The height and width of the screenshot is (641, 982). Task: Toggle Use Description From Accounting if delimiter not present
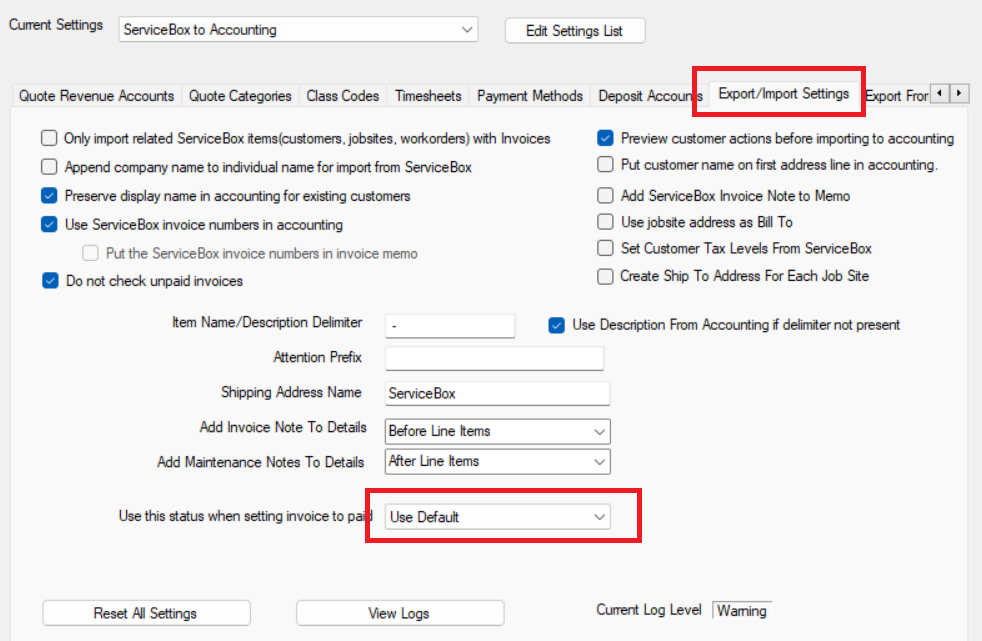click(556, 325)
